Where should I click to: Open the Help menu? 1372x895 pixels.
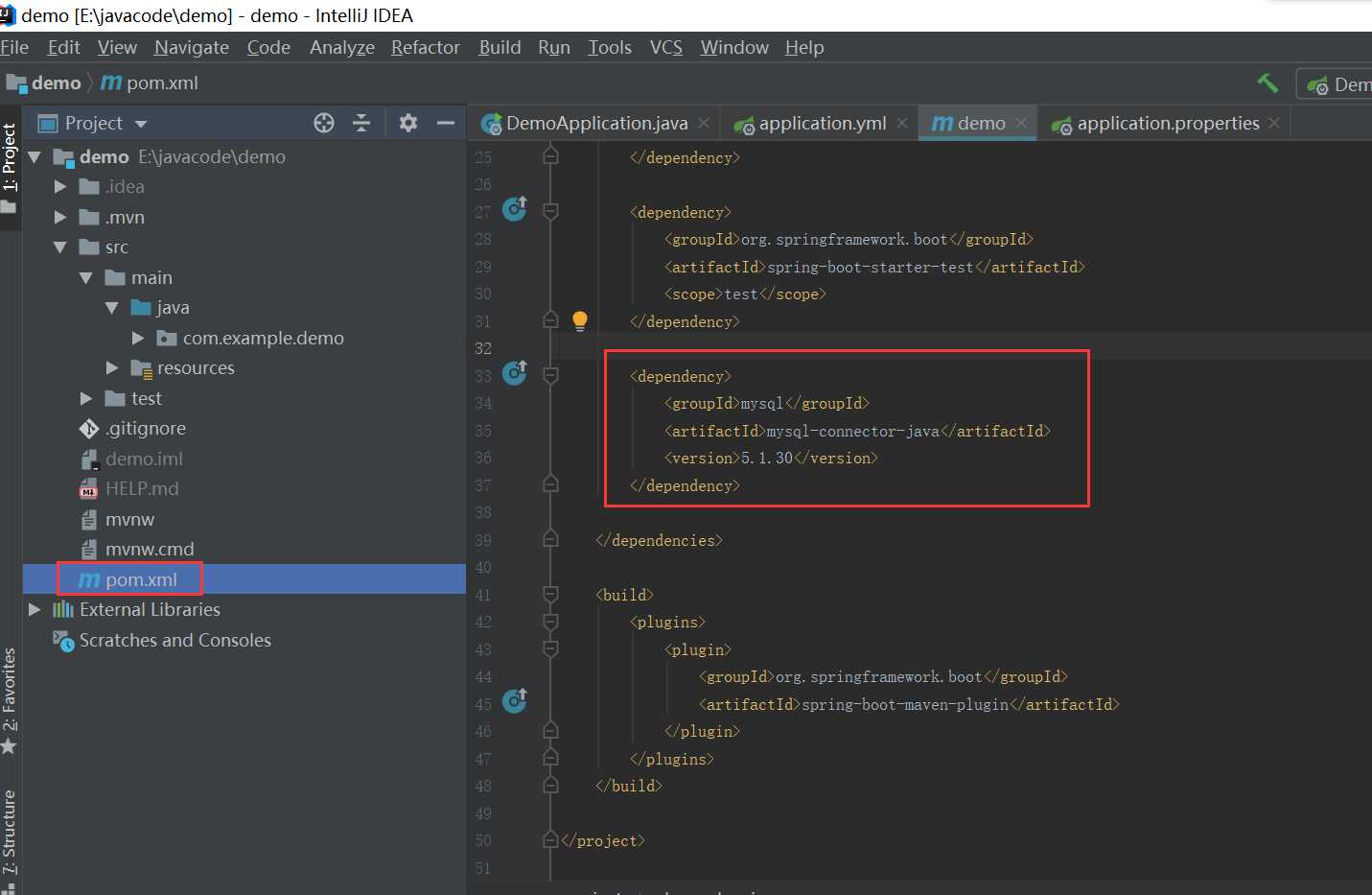[x=804, y=47]
